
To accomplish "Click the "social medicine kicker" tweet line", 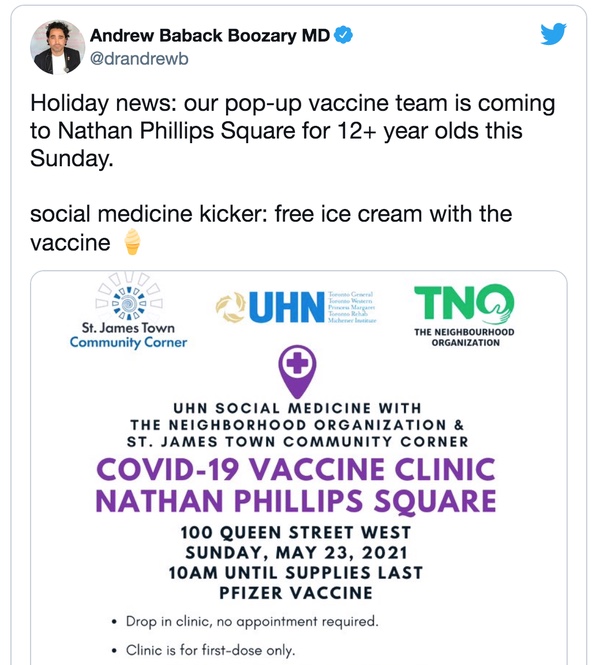I will [270, 214].
